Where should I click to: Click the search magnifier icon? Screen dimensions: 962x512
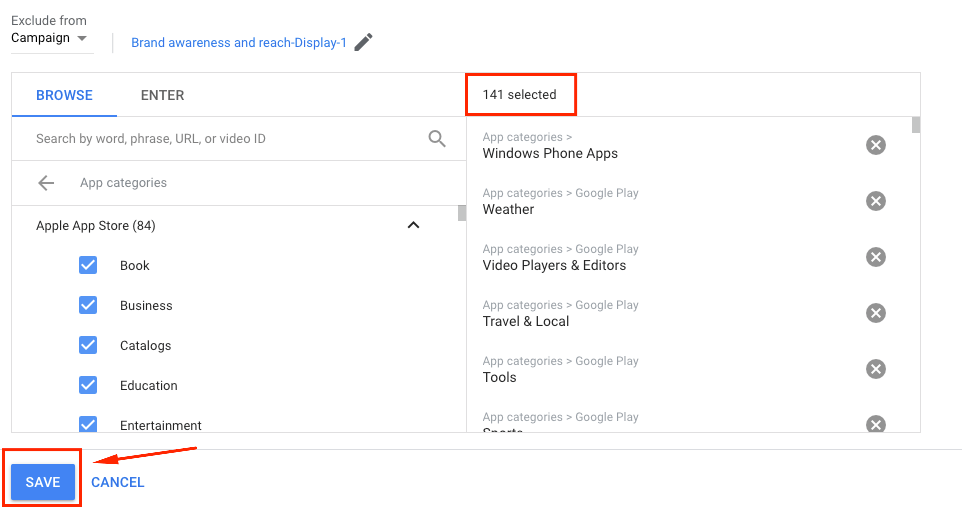[437, 139]
